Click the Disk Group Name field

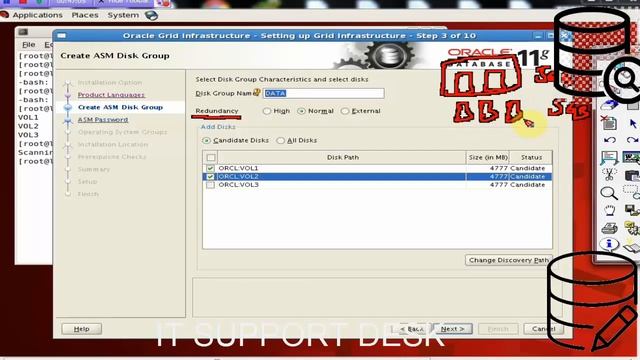coord(323,93)
